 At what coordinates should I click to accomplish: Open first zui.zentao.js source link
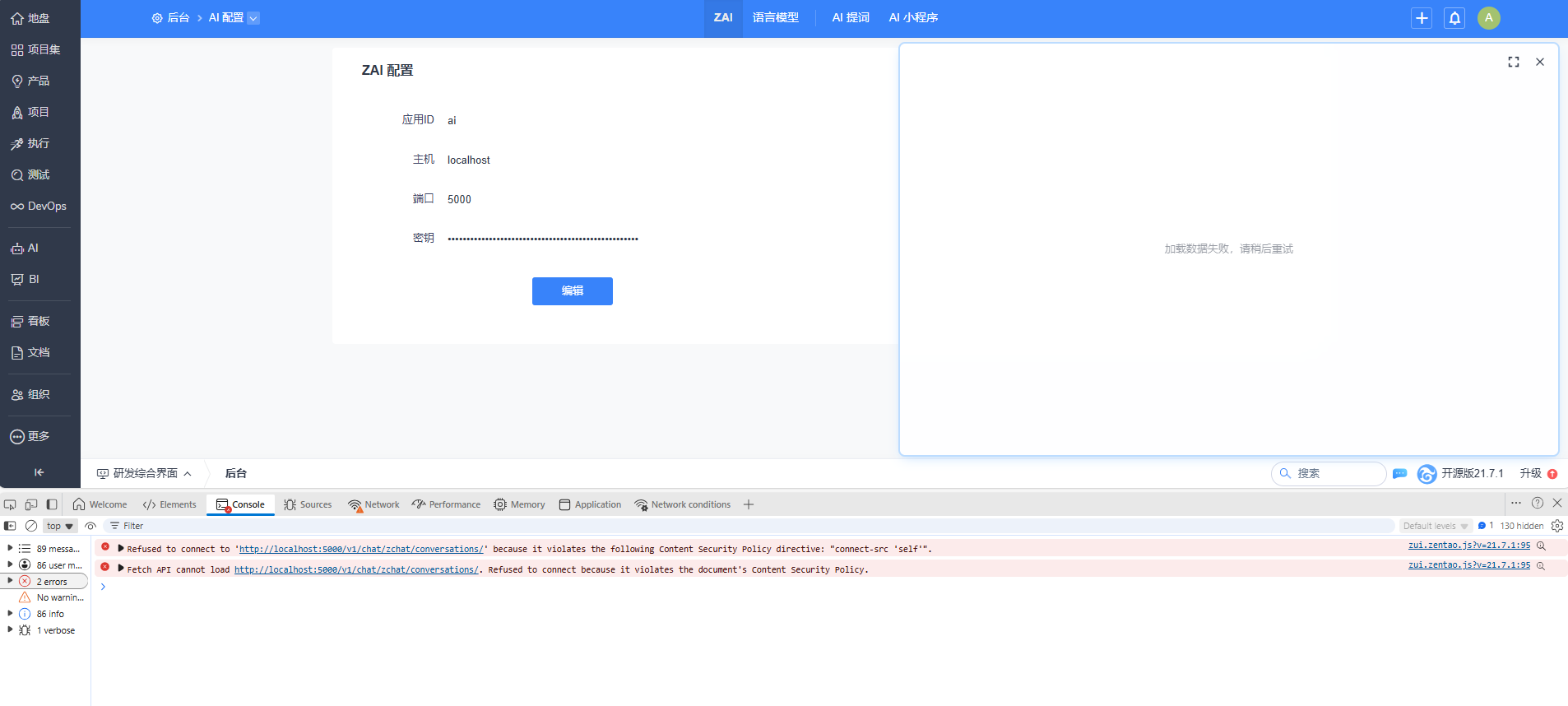[1469, 545]
